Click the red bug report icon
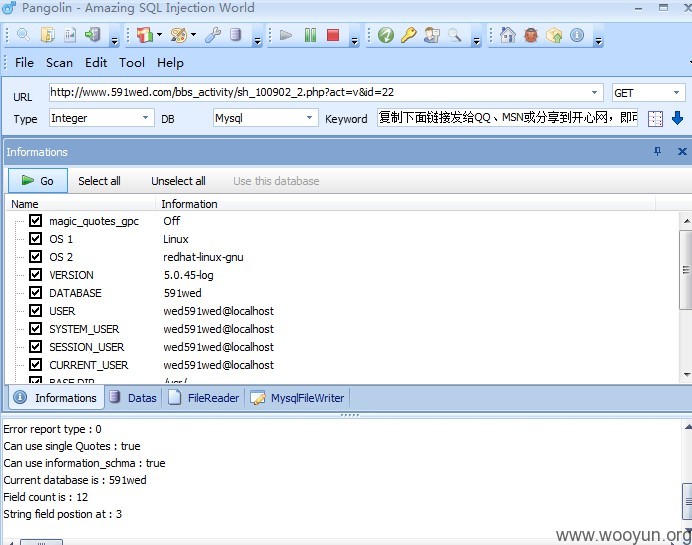 pyautogui.click(x=531, y=35)
